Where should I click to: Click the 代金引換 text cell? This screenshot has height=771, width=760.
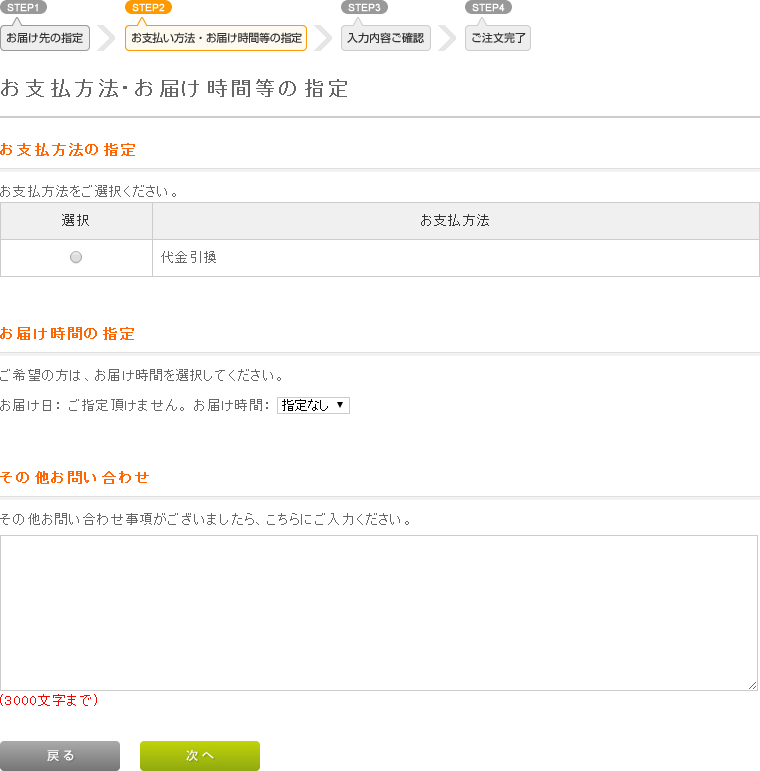pos(456,258)
